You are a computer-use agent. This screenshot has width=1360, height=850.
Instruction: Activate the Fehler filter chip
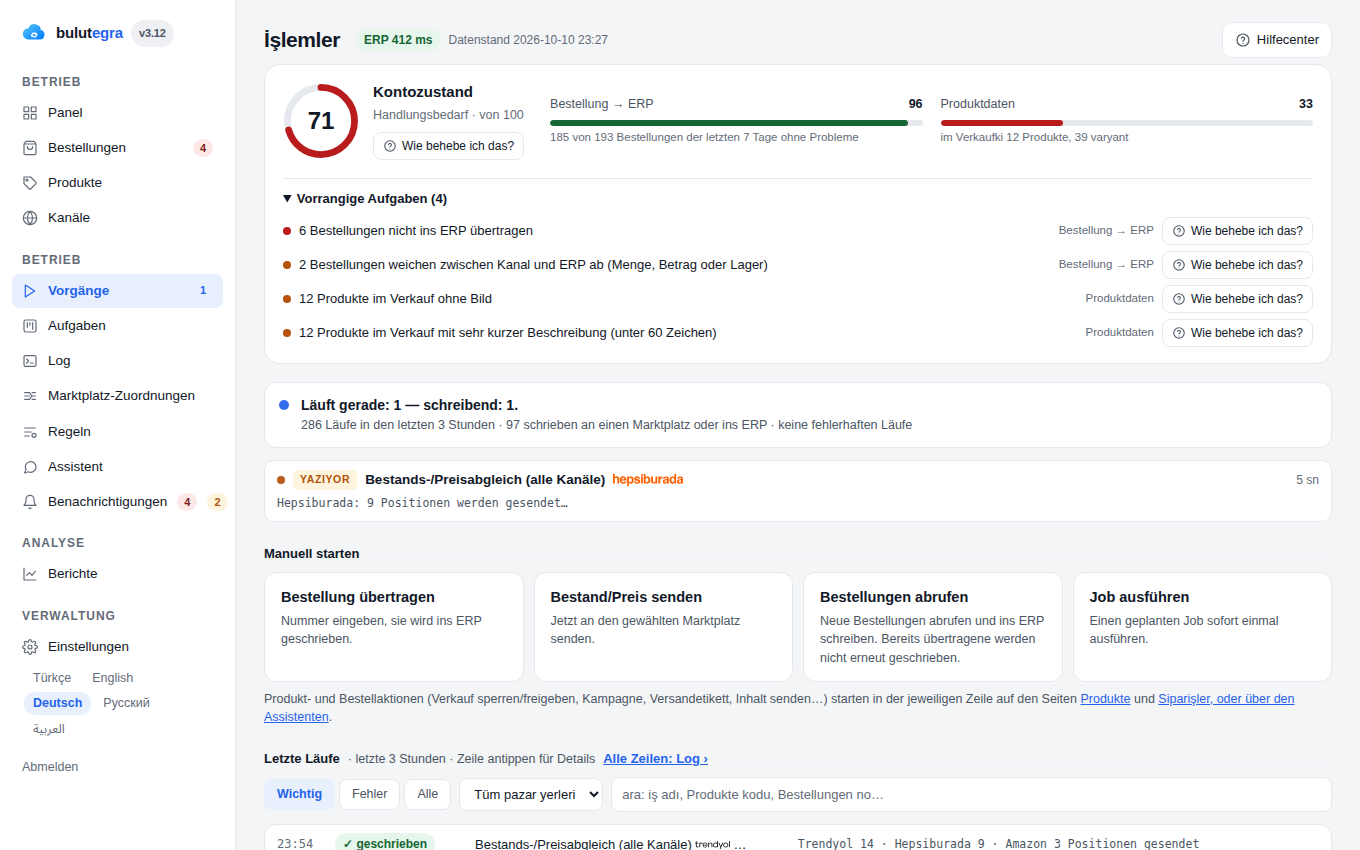point(370,794)
